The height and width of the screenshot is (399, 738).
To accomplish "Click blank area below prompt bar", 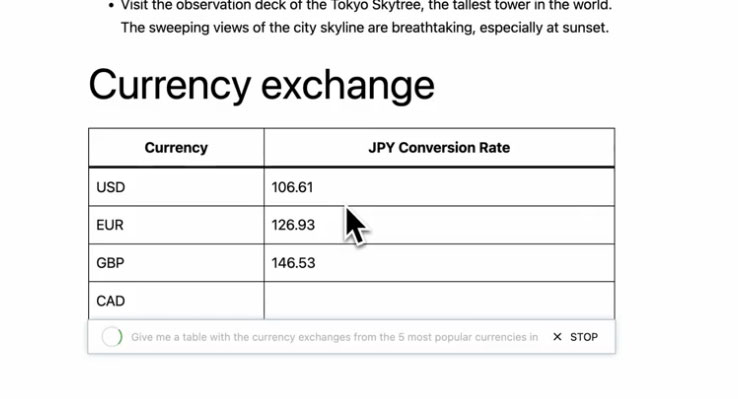I will point(351,376).
